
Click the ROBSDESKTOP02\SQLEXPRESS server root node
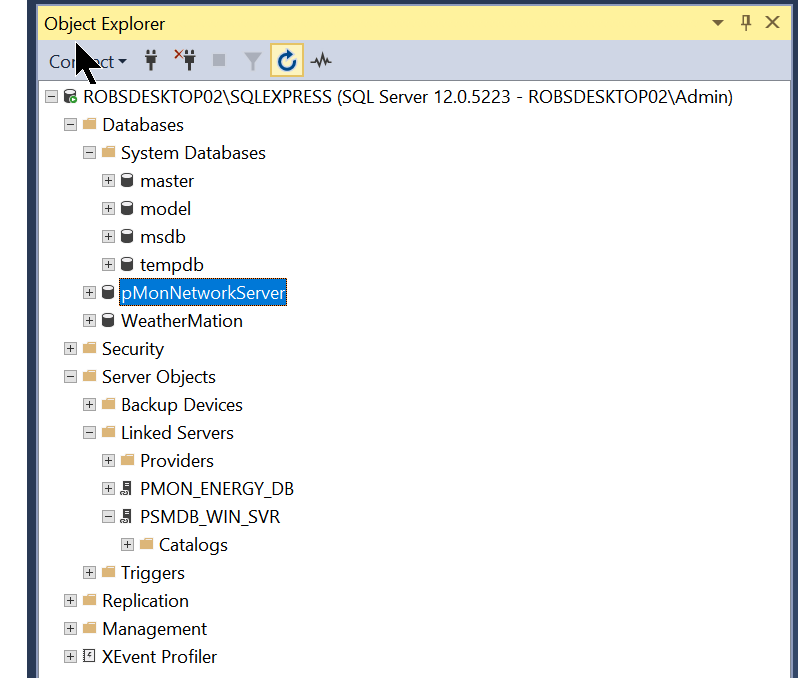tap(408, 97)
